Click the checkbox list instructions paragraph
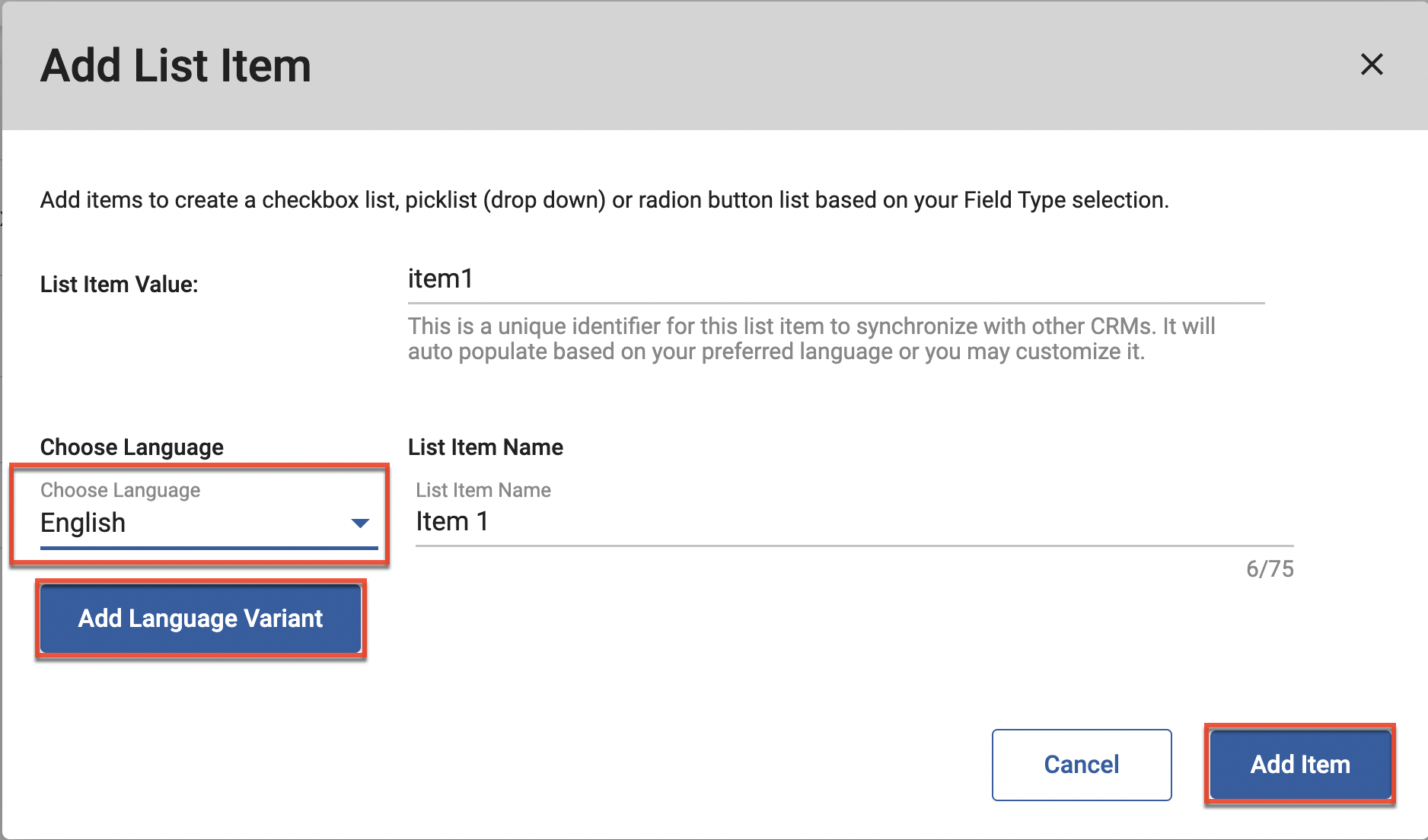Screen dimensions: 1428x840 [604, 200]
